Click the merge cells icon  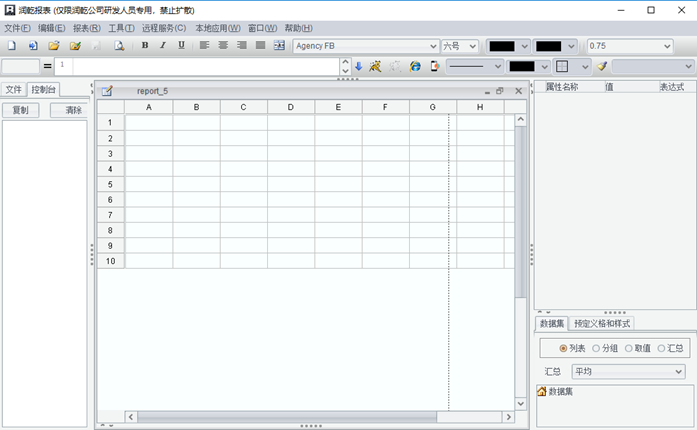(x=279, y=45)
